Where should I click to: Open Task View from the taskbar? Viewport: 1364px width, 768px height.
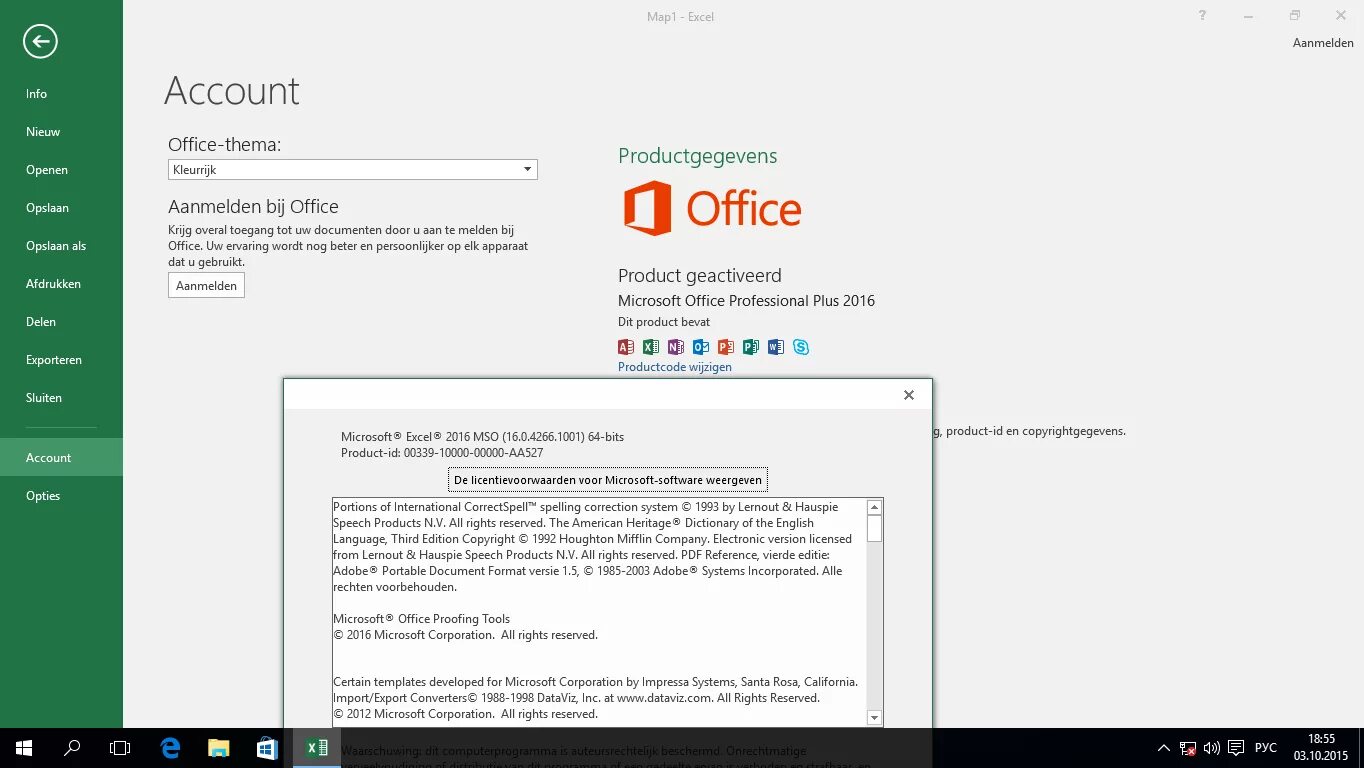pyautogui.click(x=120, y=748)
